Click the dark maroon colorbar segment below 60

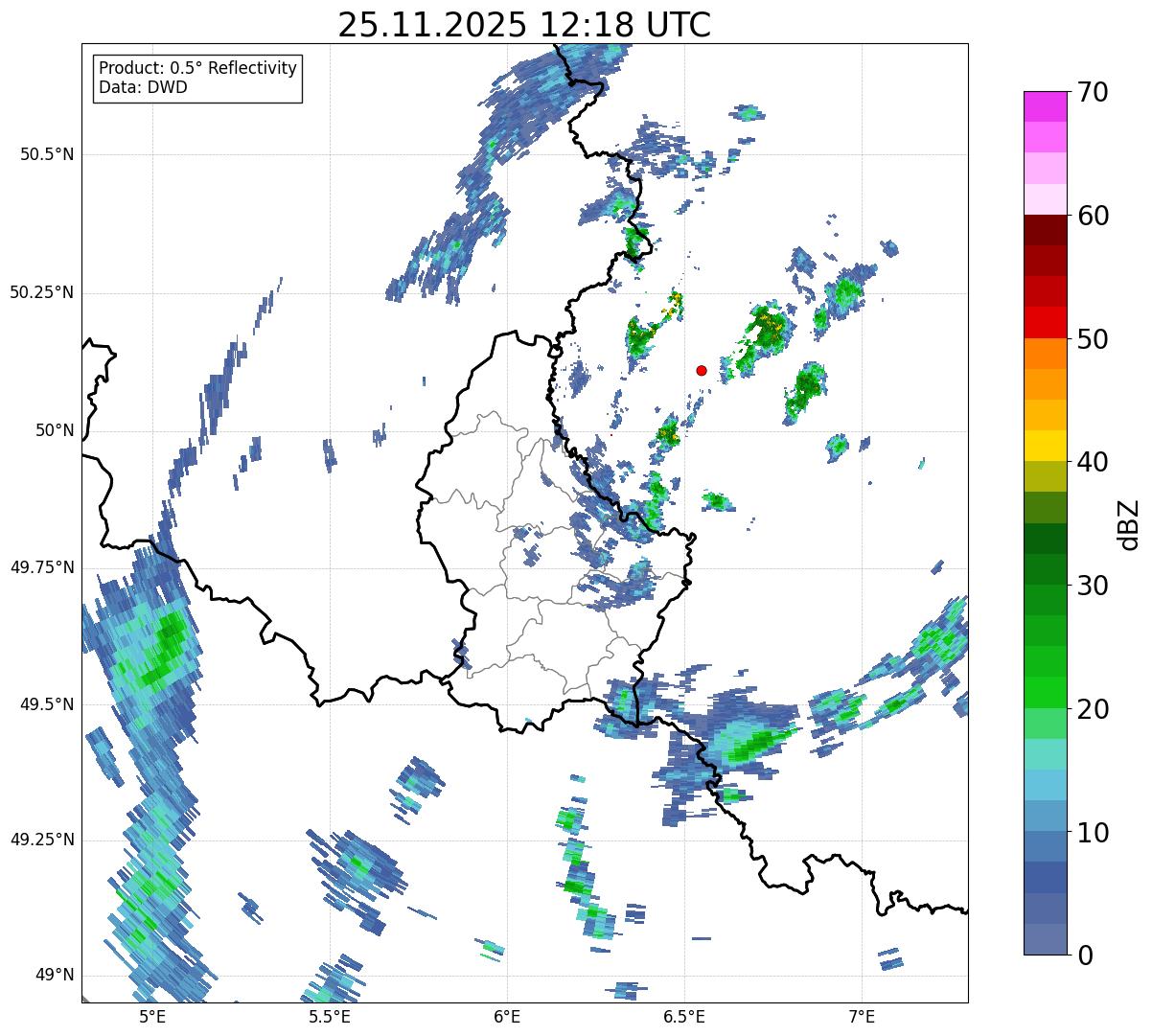(1046, 230)
